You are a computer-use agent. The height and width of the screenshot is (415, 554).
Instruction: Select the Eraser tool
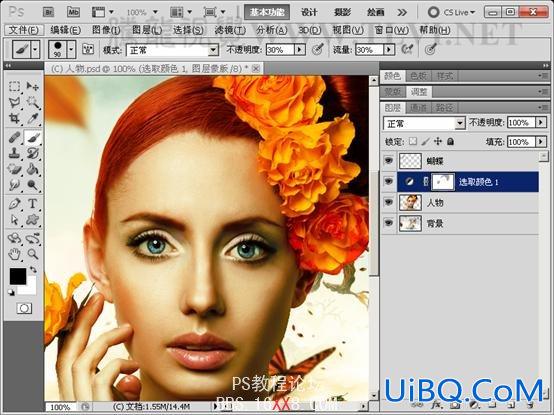(14, 169)
